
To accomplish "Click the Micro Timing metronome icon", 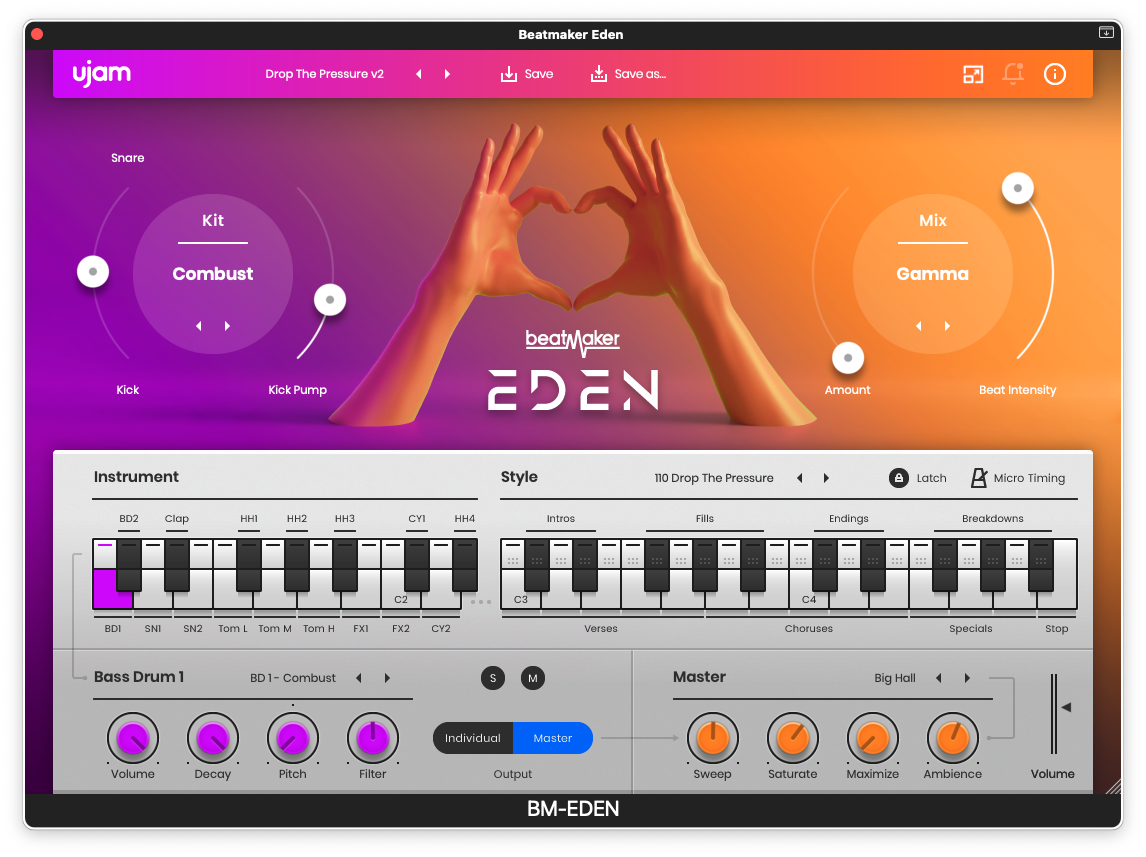I will pos(979,478).
